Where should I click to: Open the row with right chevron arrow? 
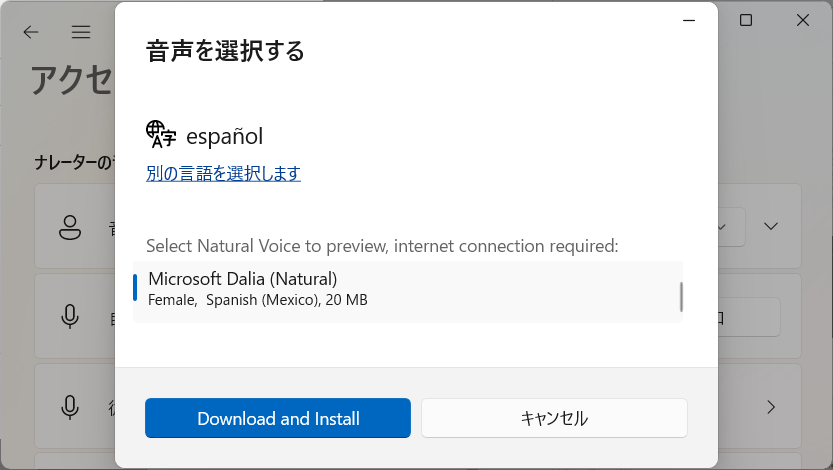[x=771, y=407]
